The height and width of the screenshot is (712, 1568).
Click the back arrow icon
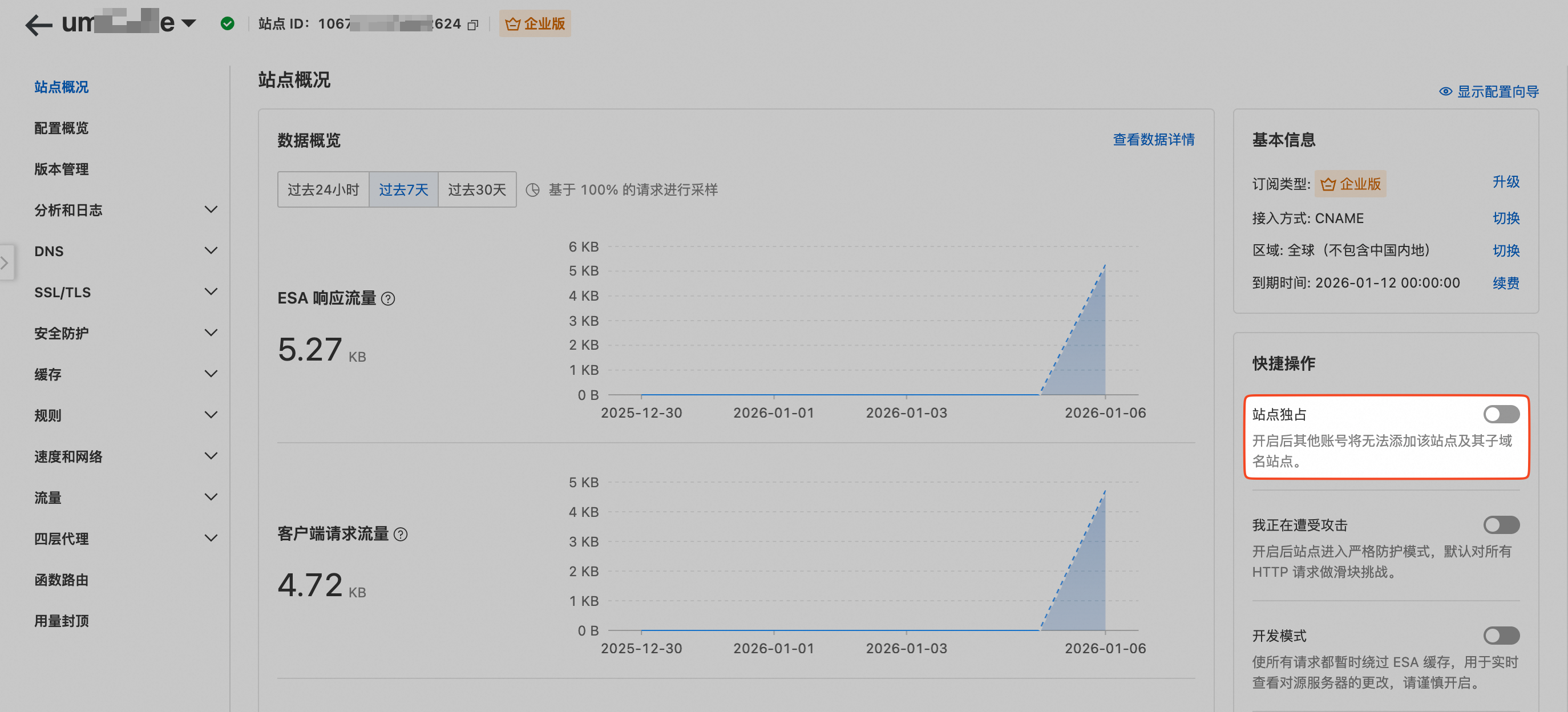click(38, 25)
